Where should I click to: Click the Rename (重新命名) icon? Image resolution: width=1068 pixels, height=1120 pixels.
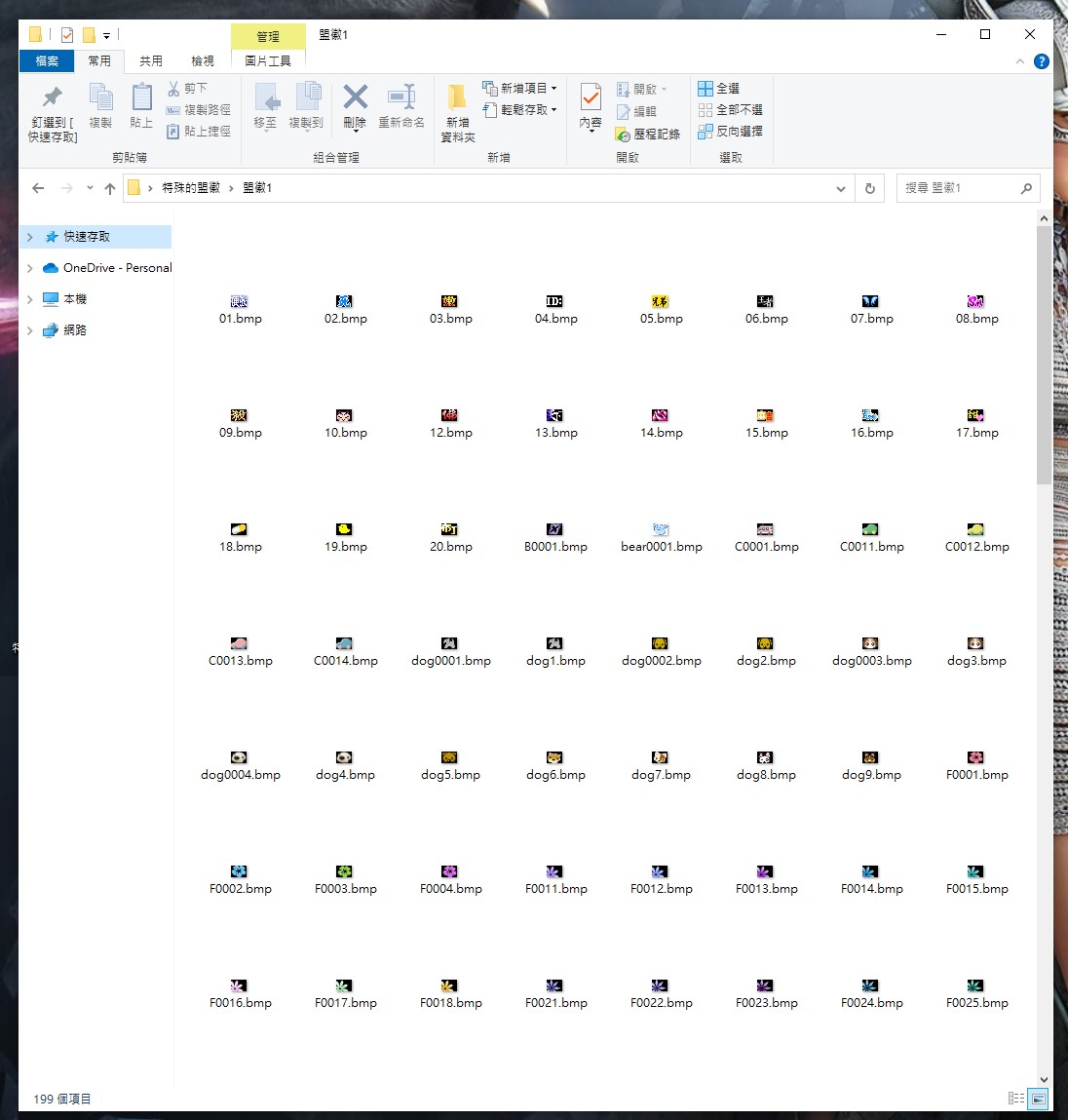[401, 97]
